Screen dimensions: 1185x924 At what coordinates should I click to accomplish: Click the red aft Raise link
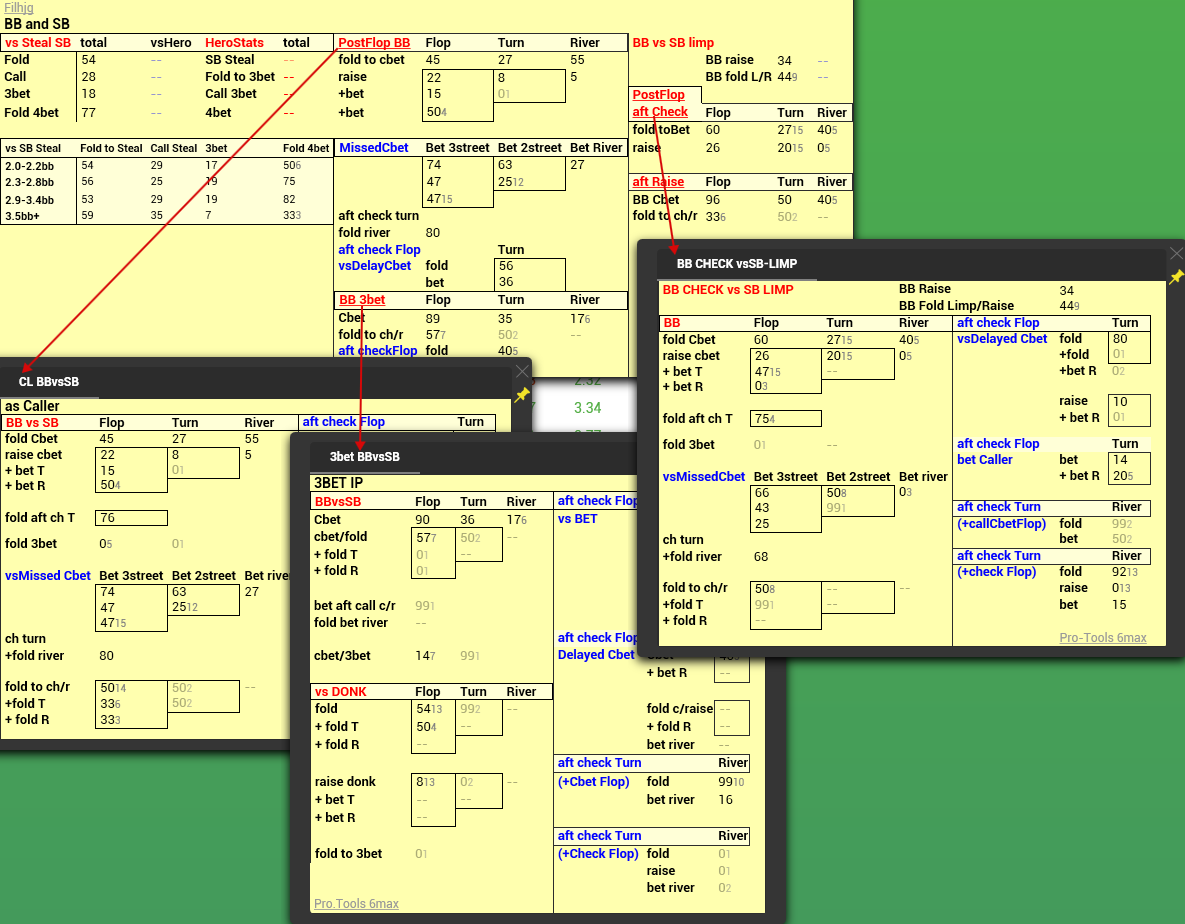658,182
